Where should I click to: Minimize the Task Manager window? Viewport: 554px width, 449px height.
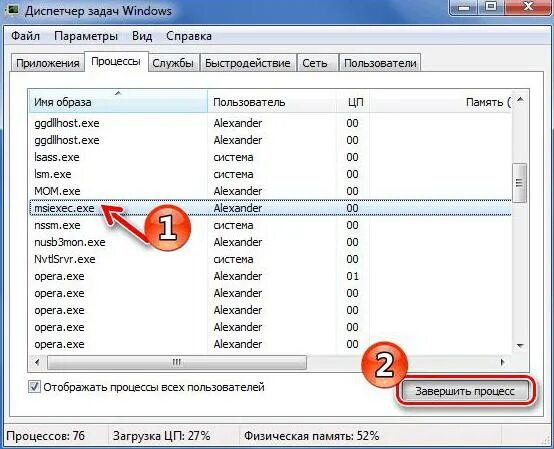tap(465, 6)
